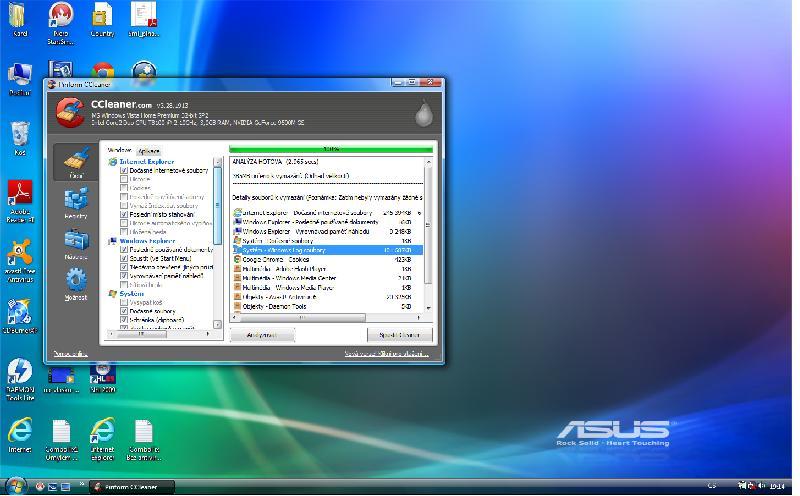Image resolution: width=800 pixels, height=496 pixels.
Task: Open the online help link at bottom left
Action: pos(70,353)
